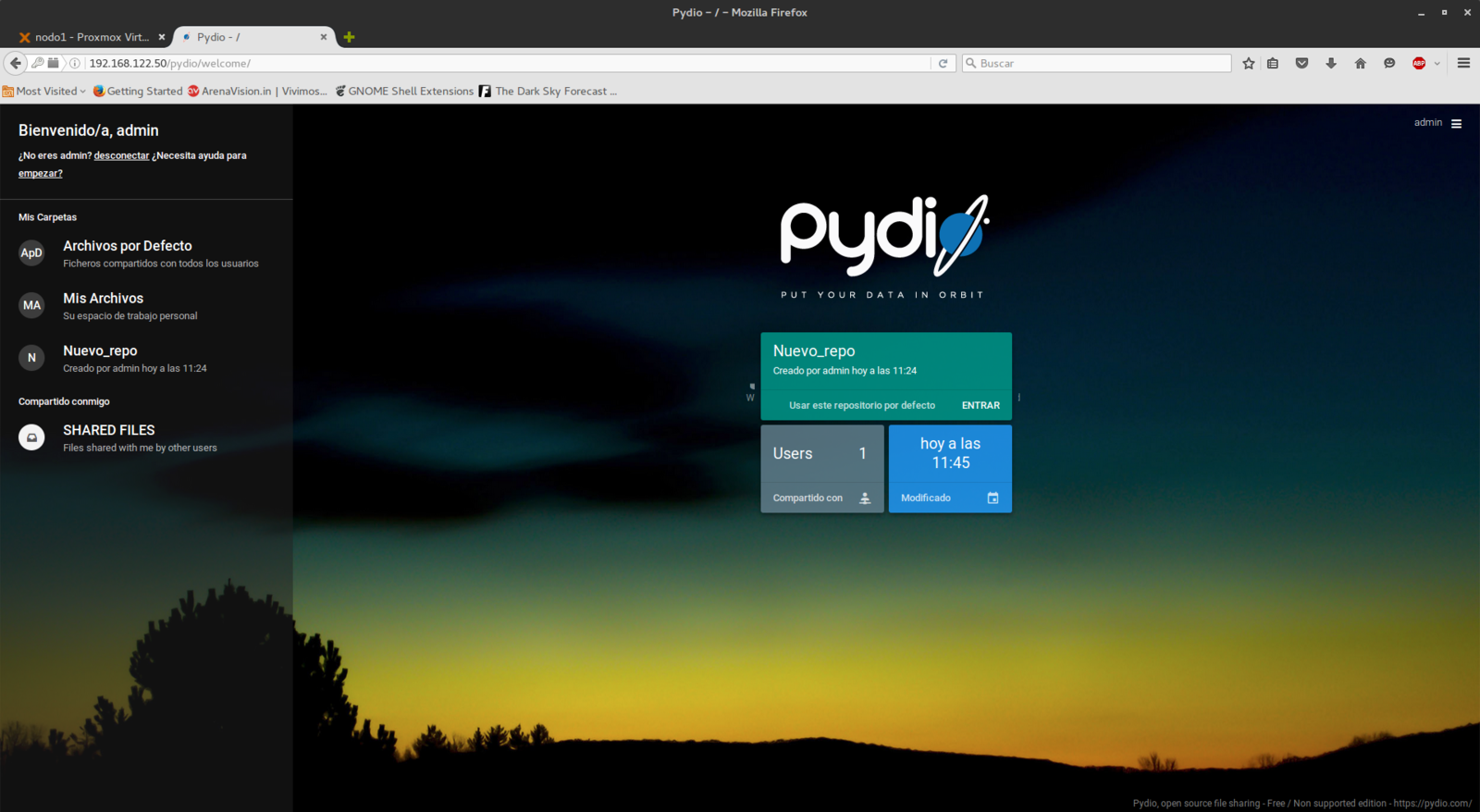Click the site info icon in address bar
The height and width of the screenshot is (812, 1480).
pyautogui.click(x=75, y=63)
